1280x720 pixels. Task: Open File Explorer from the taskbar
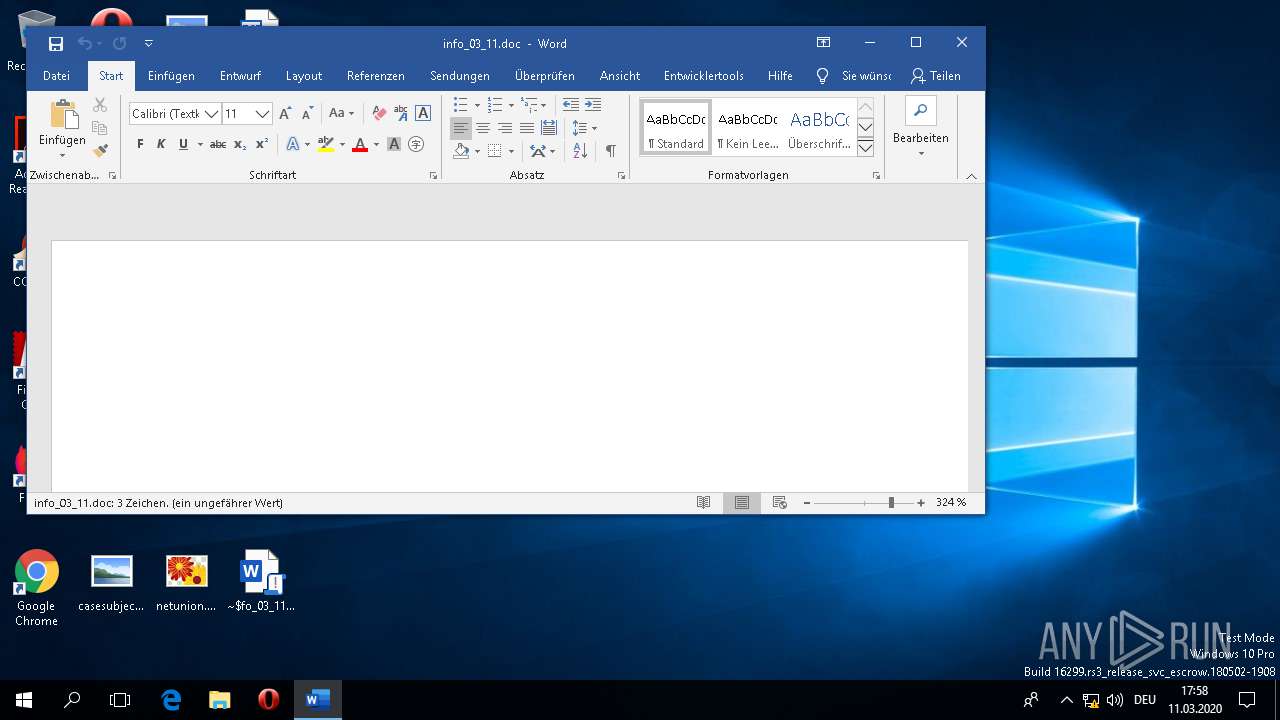click(219, 700)
